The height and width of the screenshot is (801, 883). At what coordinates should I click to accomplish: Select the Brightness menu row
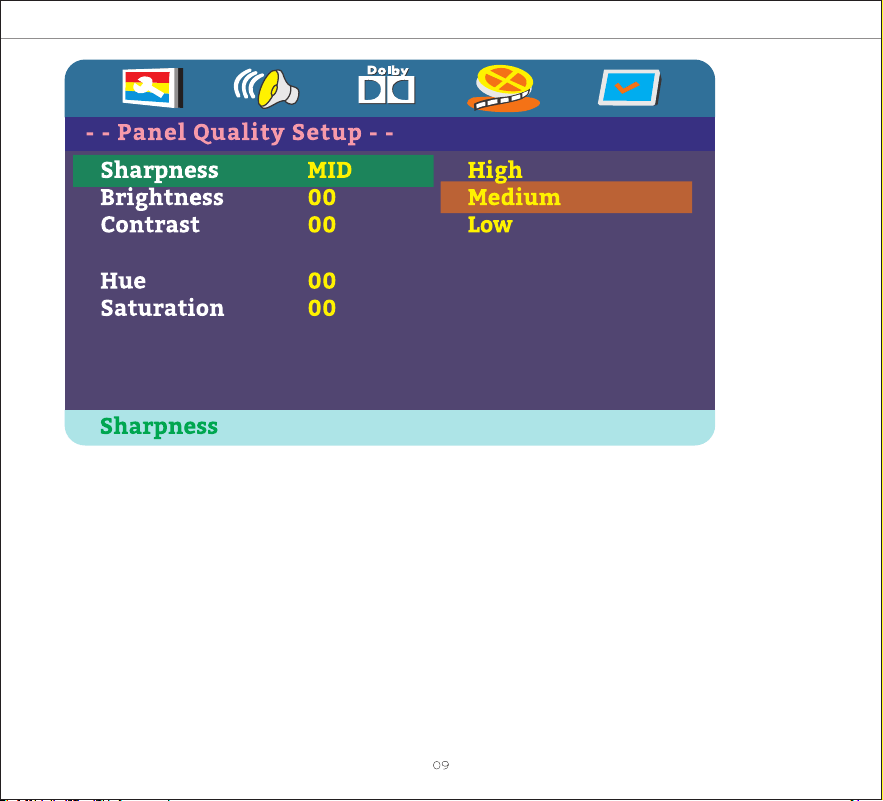[x=253, y=198]
